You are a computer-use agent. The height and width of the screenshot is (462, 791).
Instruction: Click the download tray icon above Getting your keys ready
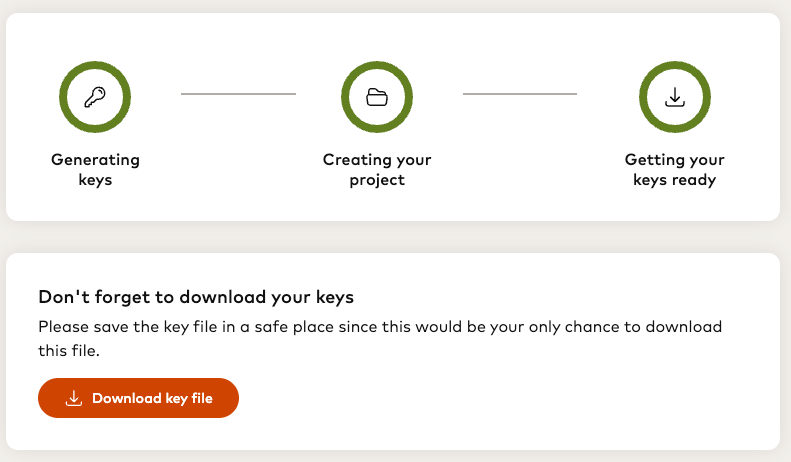(x=675, y=97)
